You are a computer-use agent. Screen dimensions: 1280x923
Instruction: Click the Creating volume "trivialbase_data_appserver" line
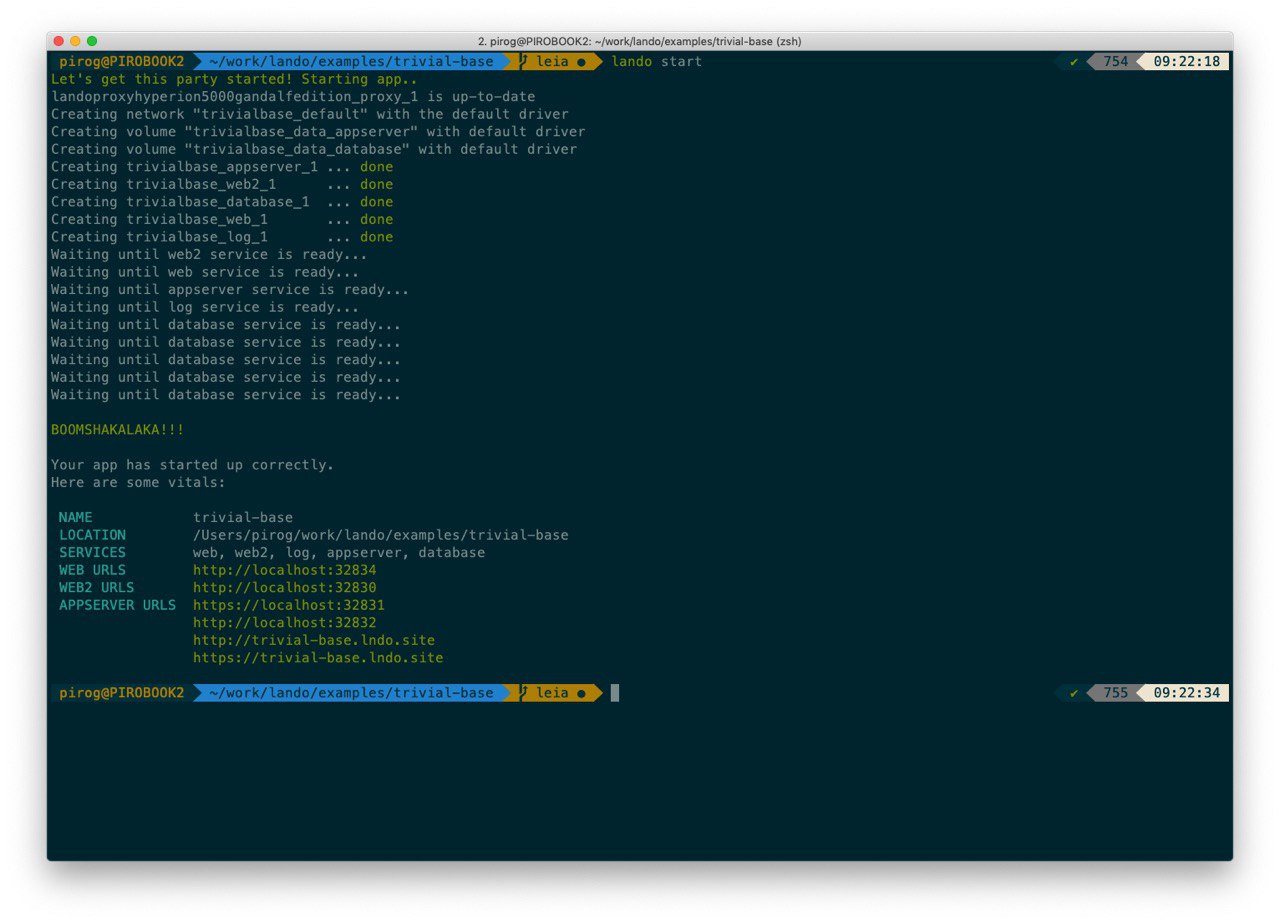(x=318, y=132)
